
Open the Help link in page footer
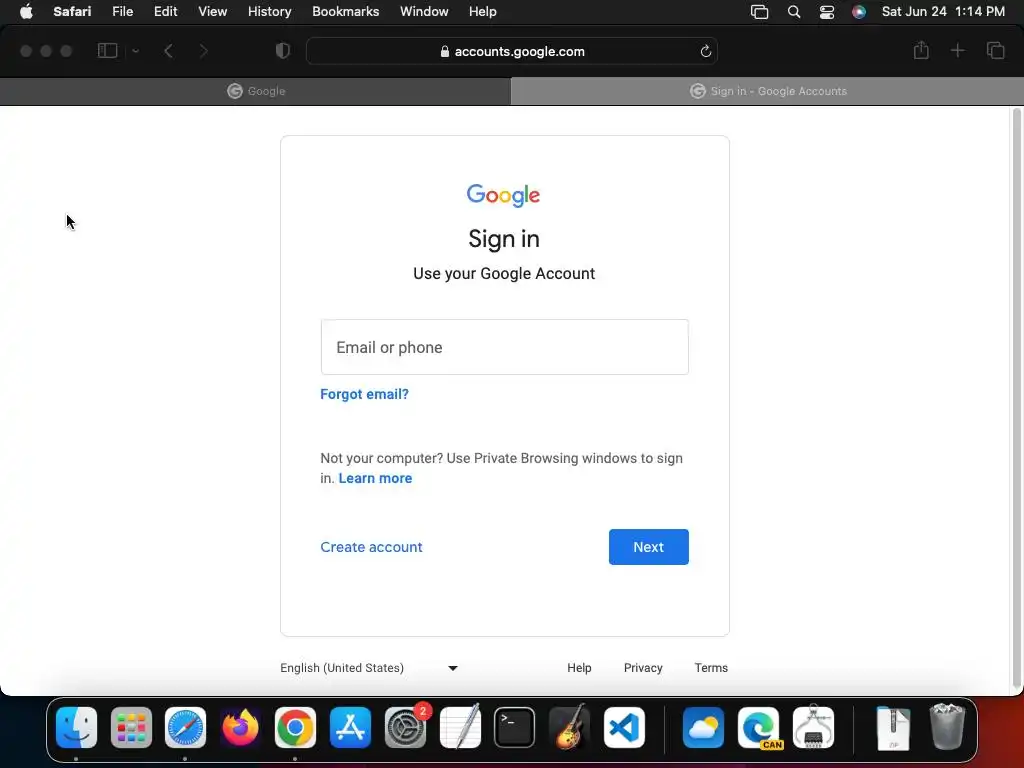(x=579, y=667)
